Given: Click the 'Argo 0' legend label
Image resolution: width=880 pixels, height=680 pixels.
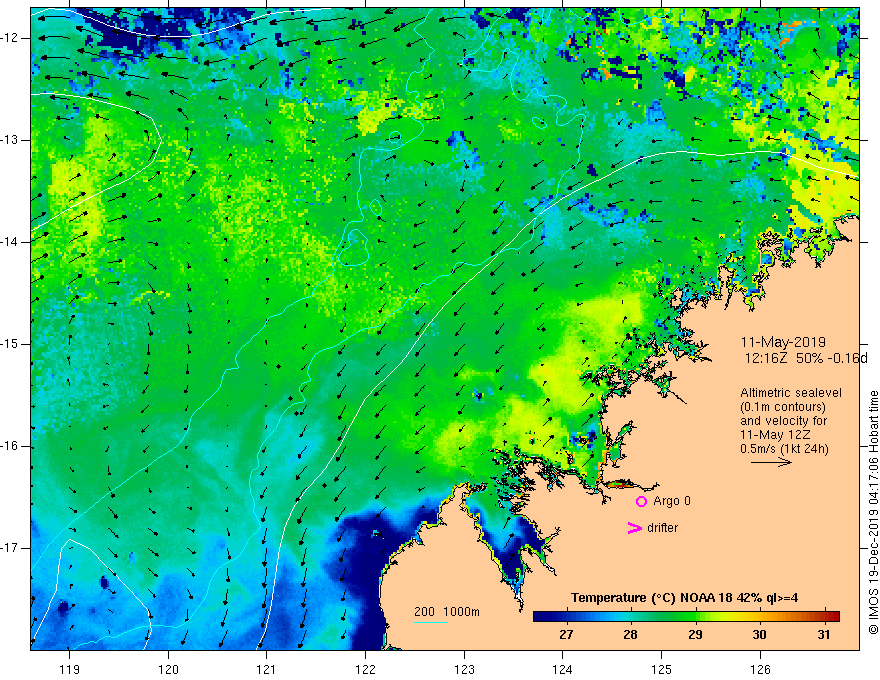Looking at the screenshot, I should point(672,501).
